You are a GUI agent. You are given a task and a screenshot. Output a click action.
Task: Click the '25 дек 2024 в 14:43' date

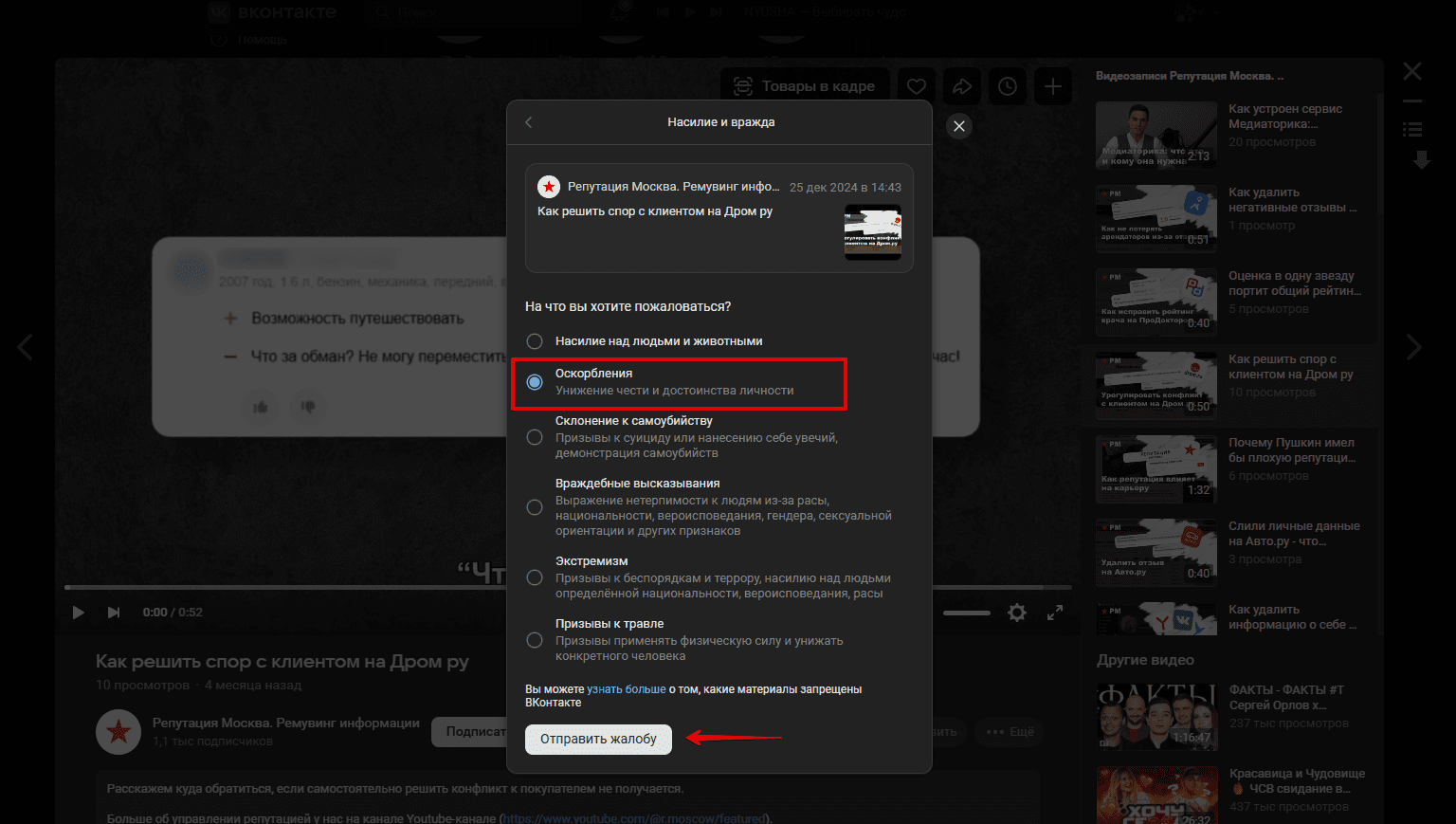point(846,188)
